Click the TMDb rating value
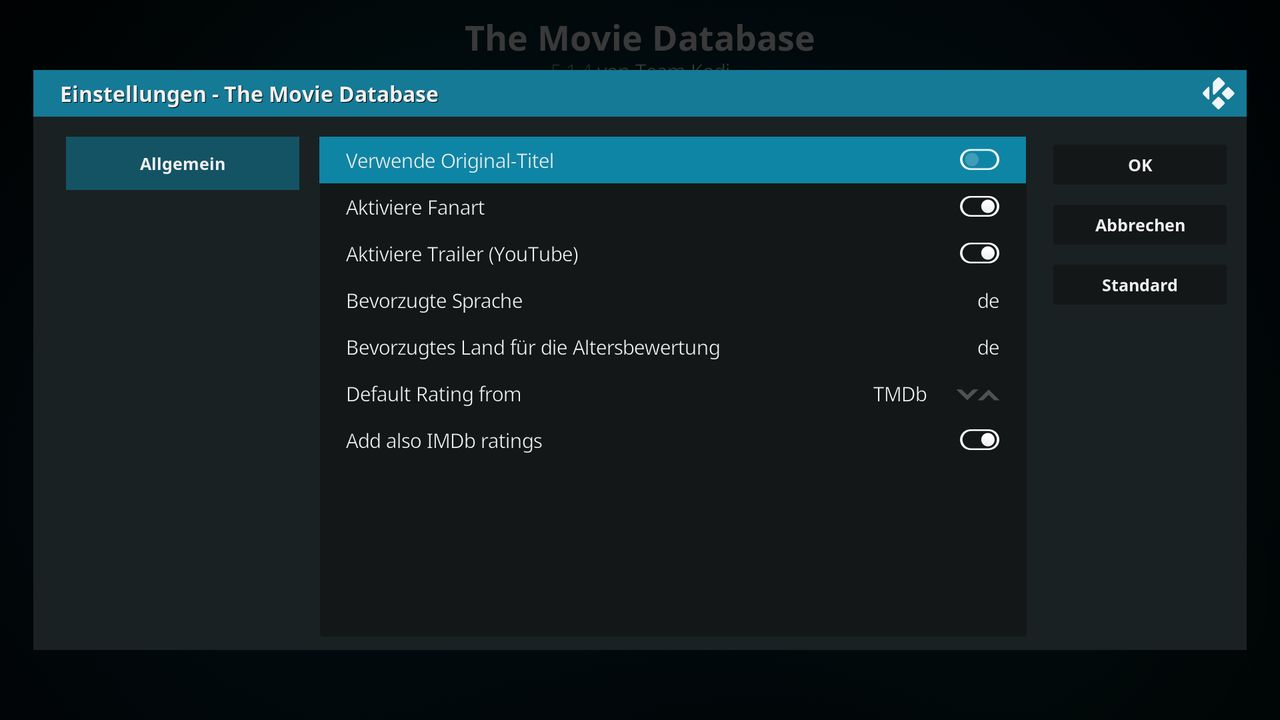Screen dimensions: 1280x720 point(900,394)
